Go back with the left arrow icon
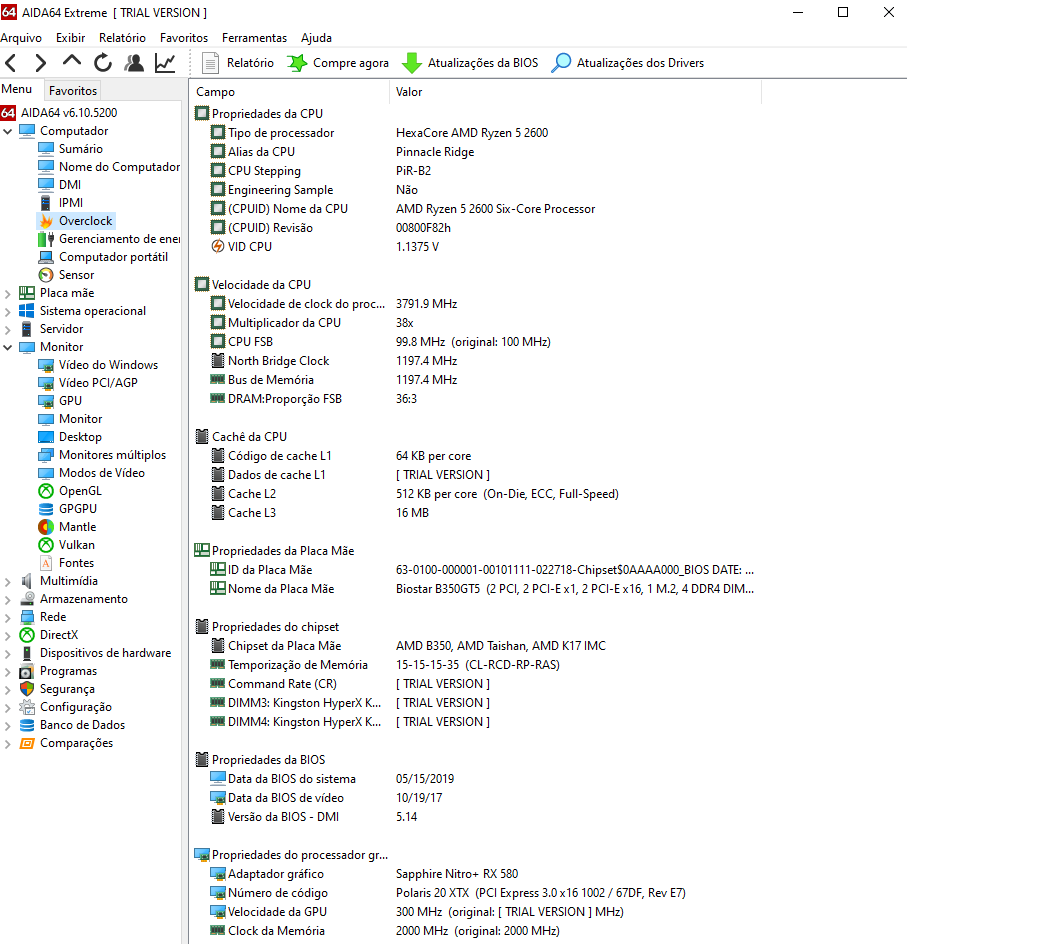Image resolution: width=1041 pixels, height=944 pixels. 11,63
